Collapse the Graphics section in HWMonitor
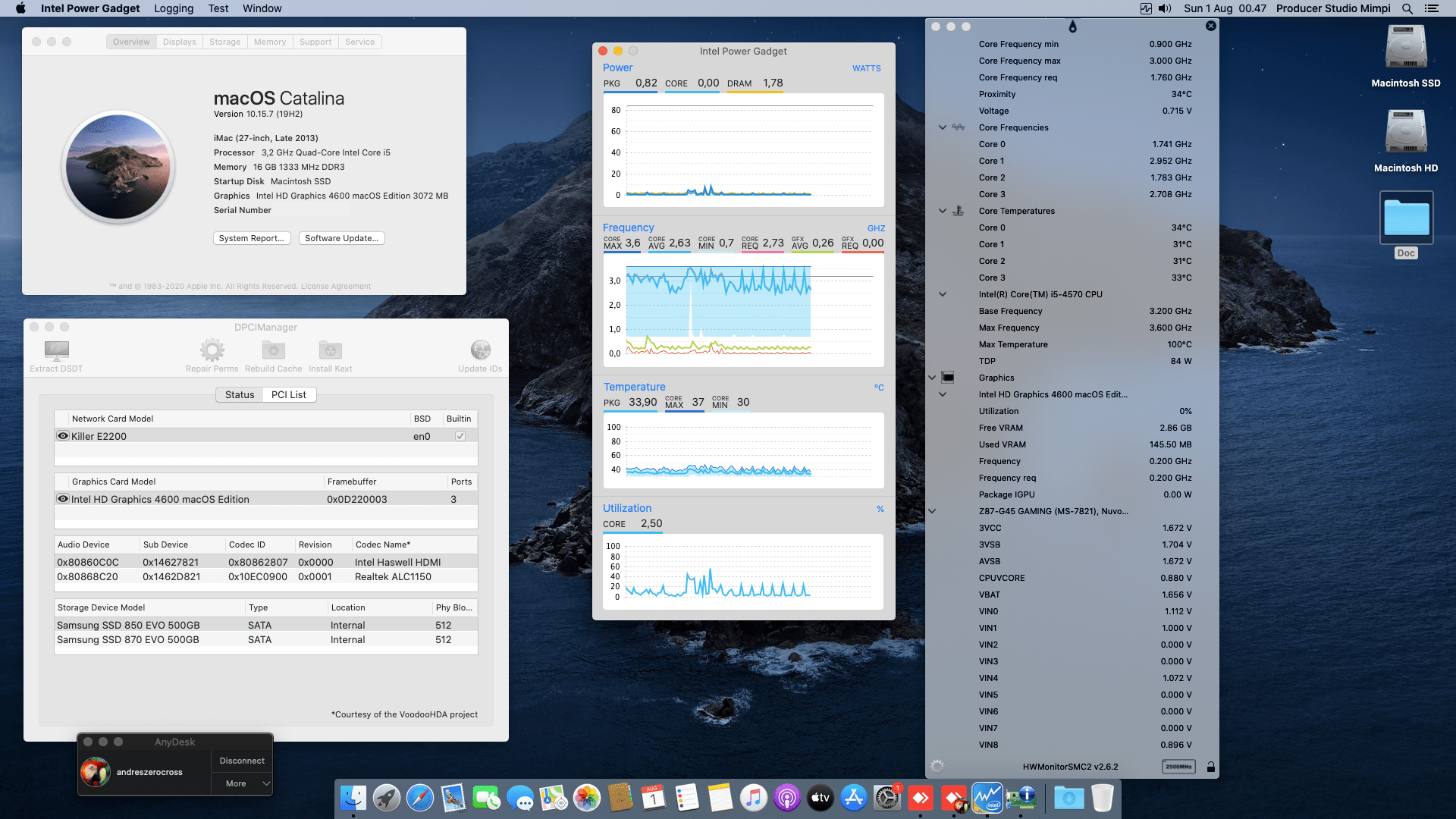Viewport: 1456px width, 819px height. pyautogui.click(x=932, y=378)
